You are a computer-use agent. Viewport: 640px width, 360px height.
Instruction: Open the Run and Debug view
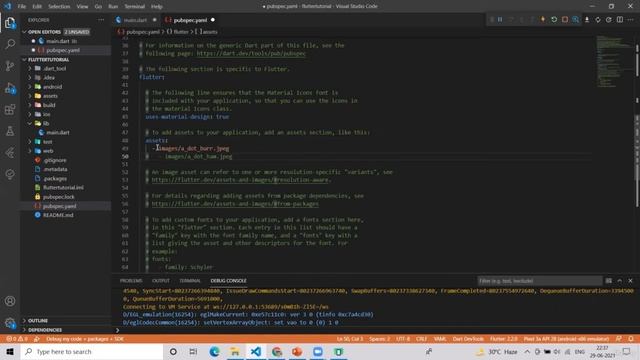click(x=10, y=88)
